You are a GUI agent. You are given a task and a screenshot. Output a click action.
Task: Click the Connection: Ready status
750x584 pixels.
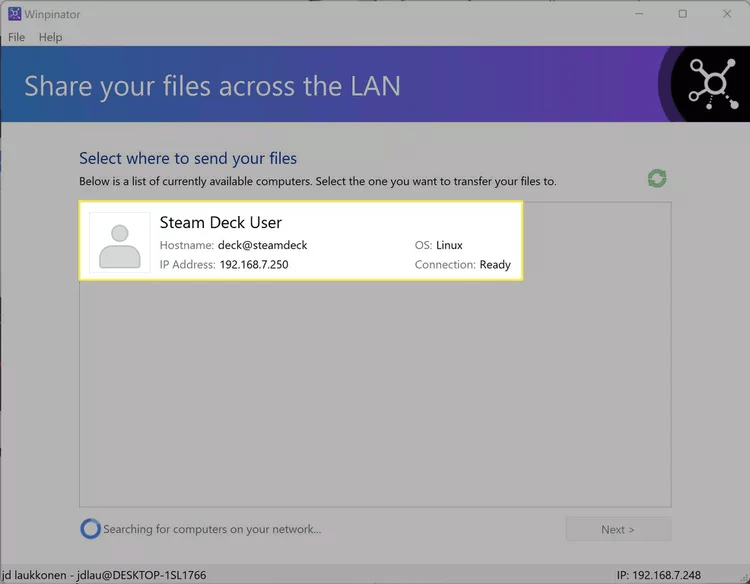pyautogui.click(x=462, y=265)
